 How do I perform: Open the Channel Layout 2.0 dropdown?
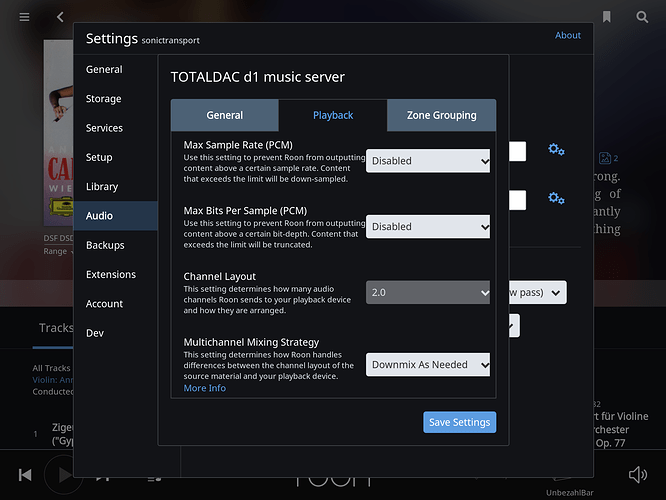point(428,292)
